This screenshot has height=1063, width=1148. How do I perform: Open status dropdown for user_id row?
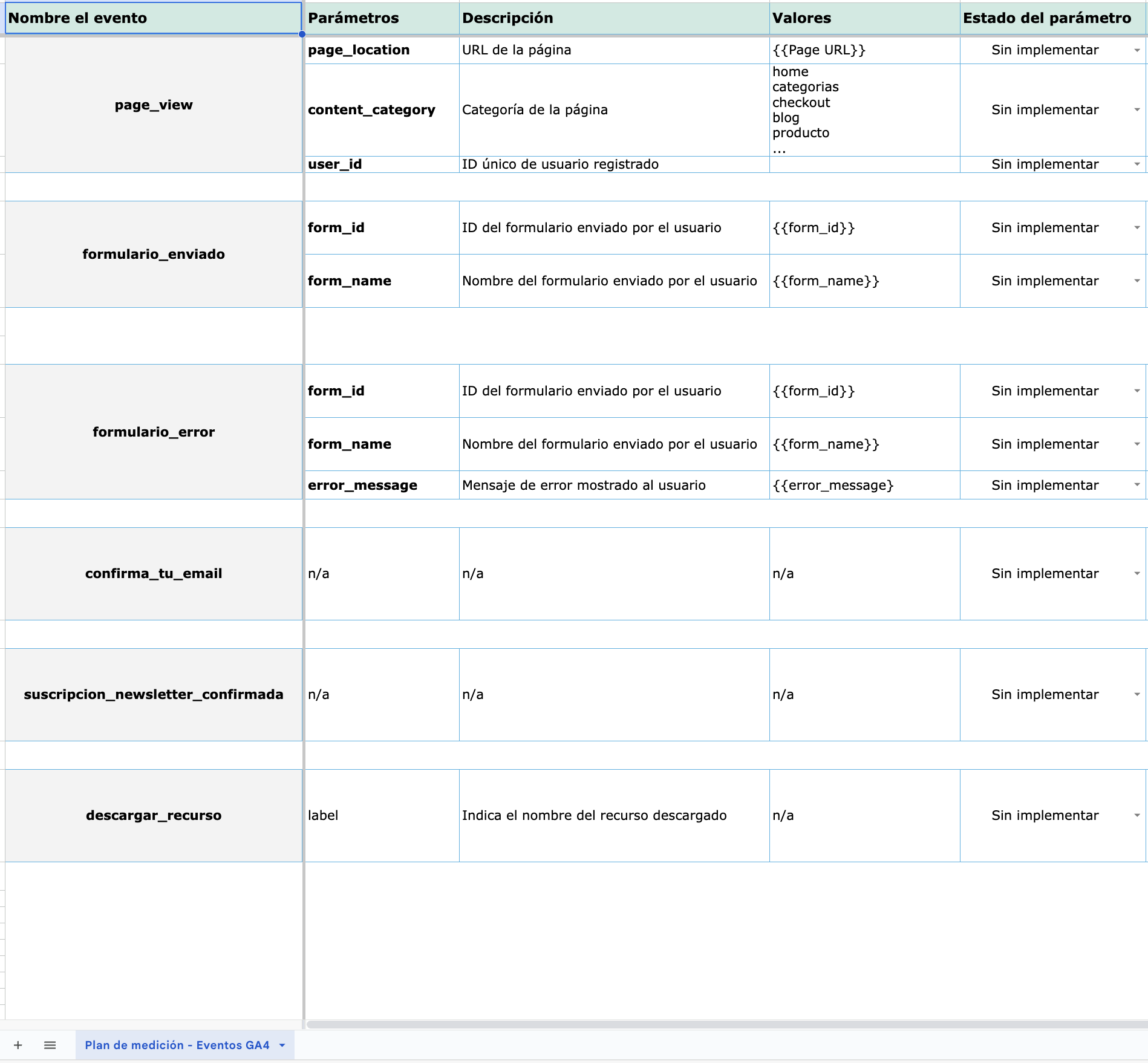[1137, 164]
